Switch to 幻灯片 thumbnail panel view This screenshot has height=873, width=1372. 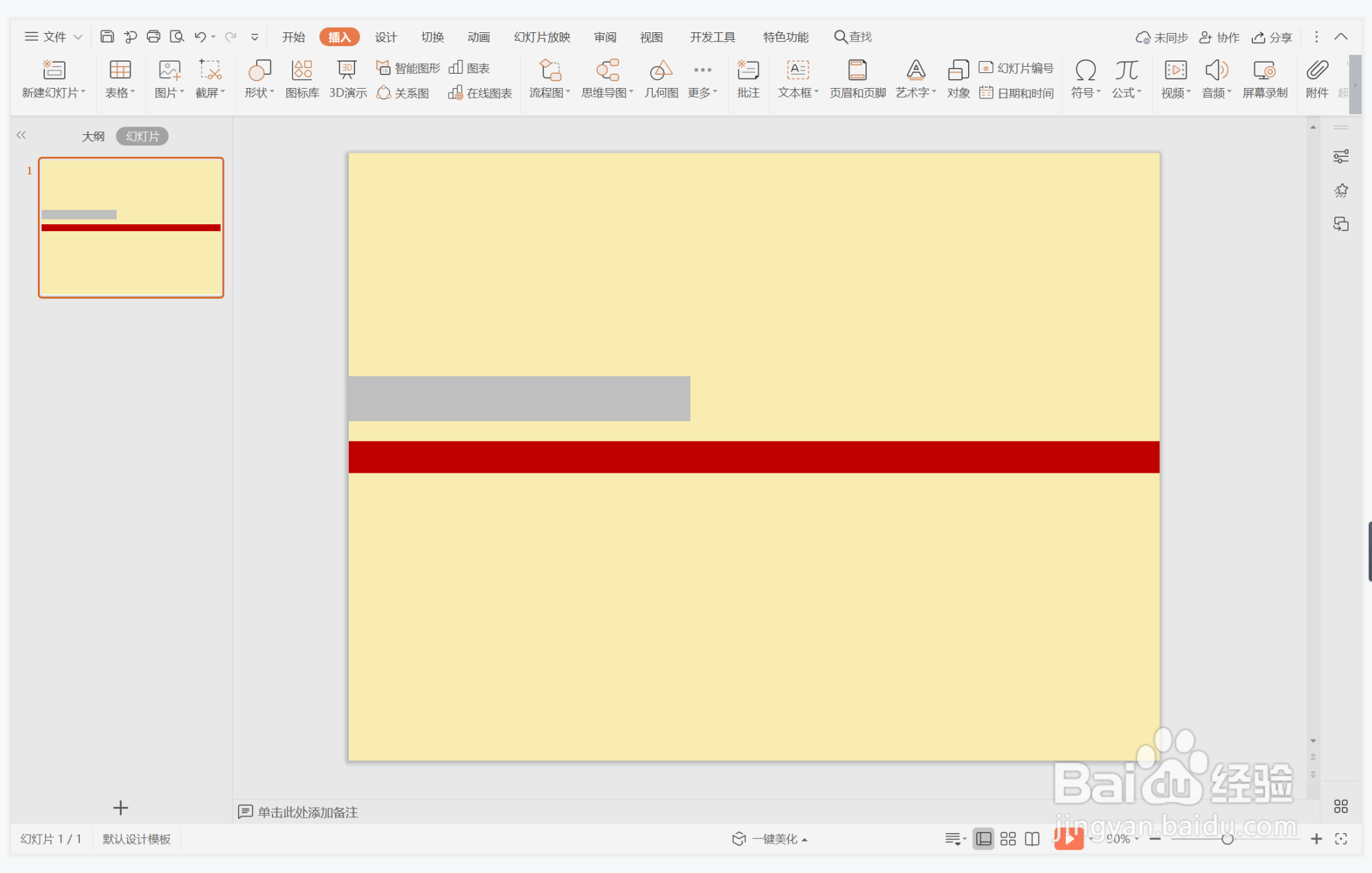click(142, 136)
